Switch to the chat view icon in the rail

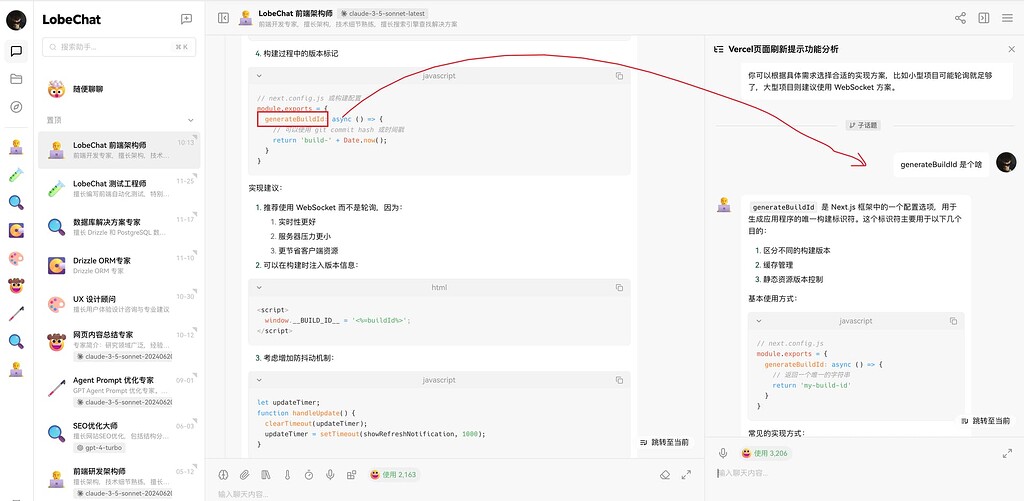[x=16, y=51]
